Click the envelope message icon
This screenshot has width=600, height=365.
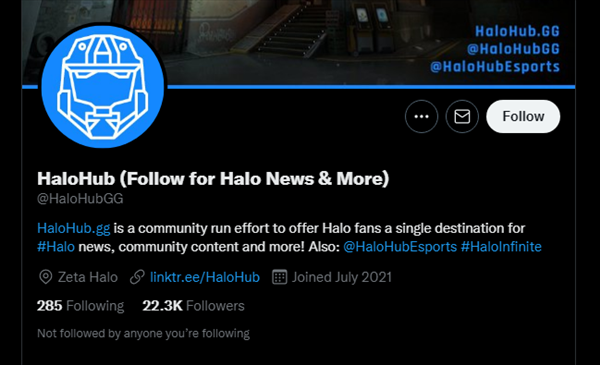(x=462, y=116)
